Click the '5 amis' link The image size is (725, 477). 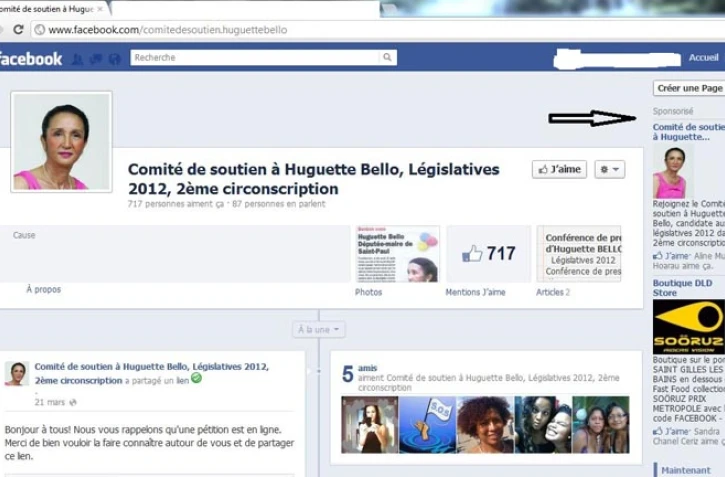tap(360, 371)
